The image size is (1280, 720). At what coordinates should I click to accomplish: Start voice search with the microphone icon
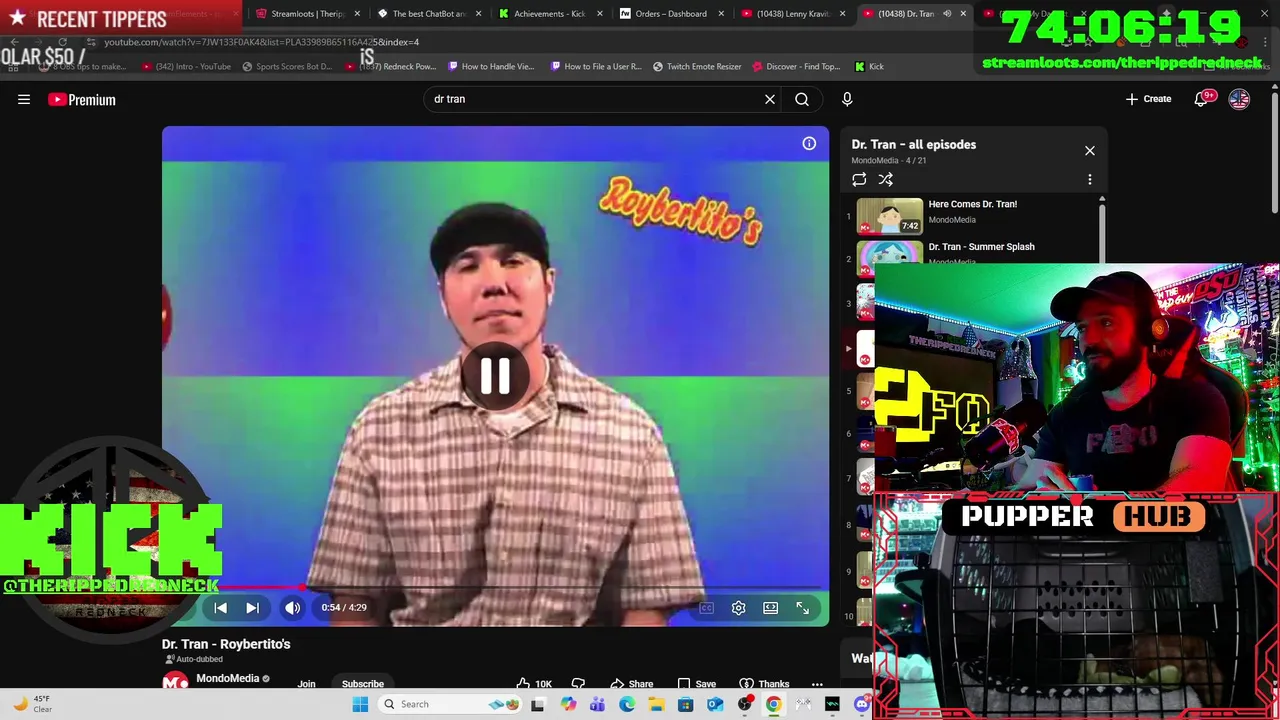pyautogui.click(x=847, y=99)
